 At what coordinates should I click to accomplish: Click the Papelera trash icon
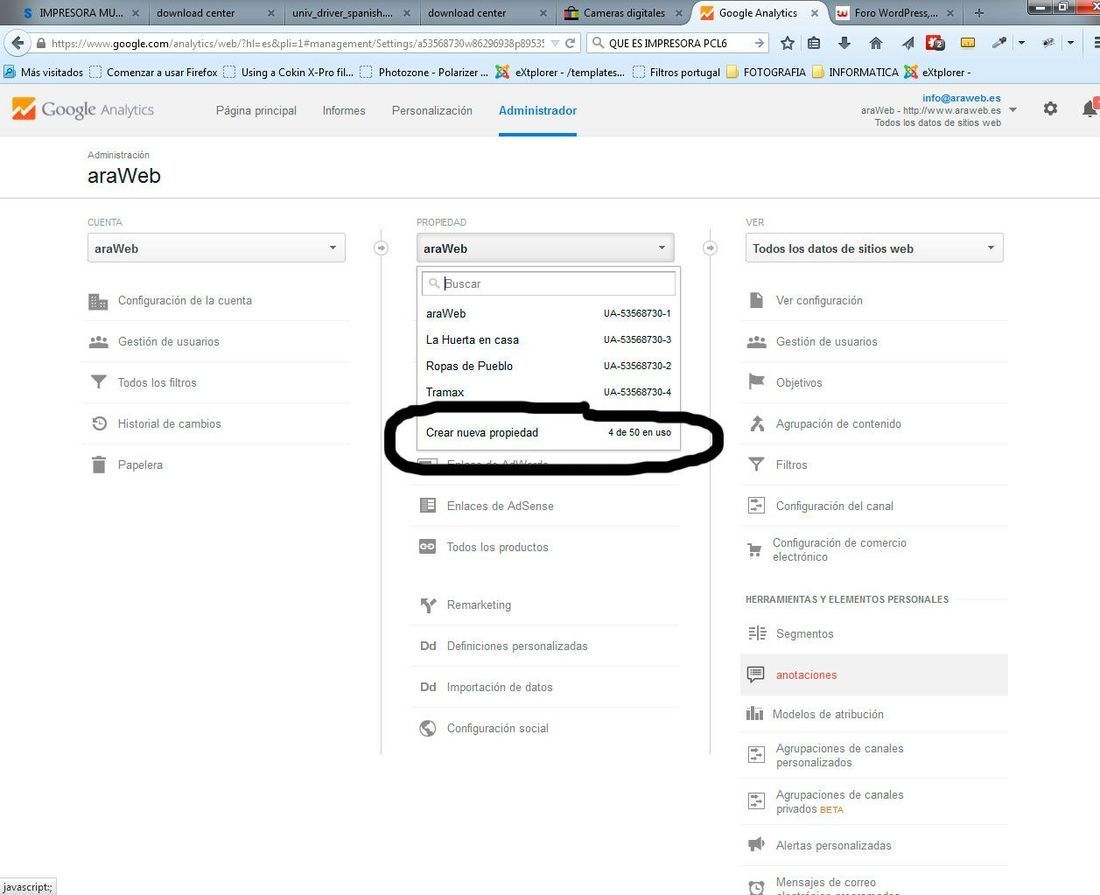pos(99,464)
